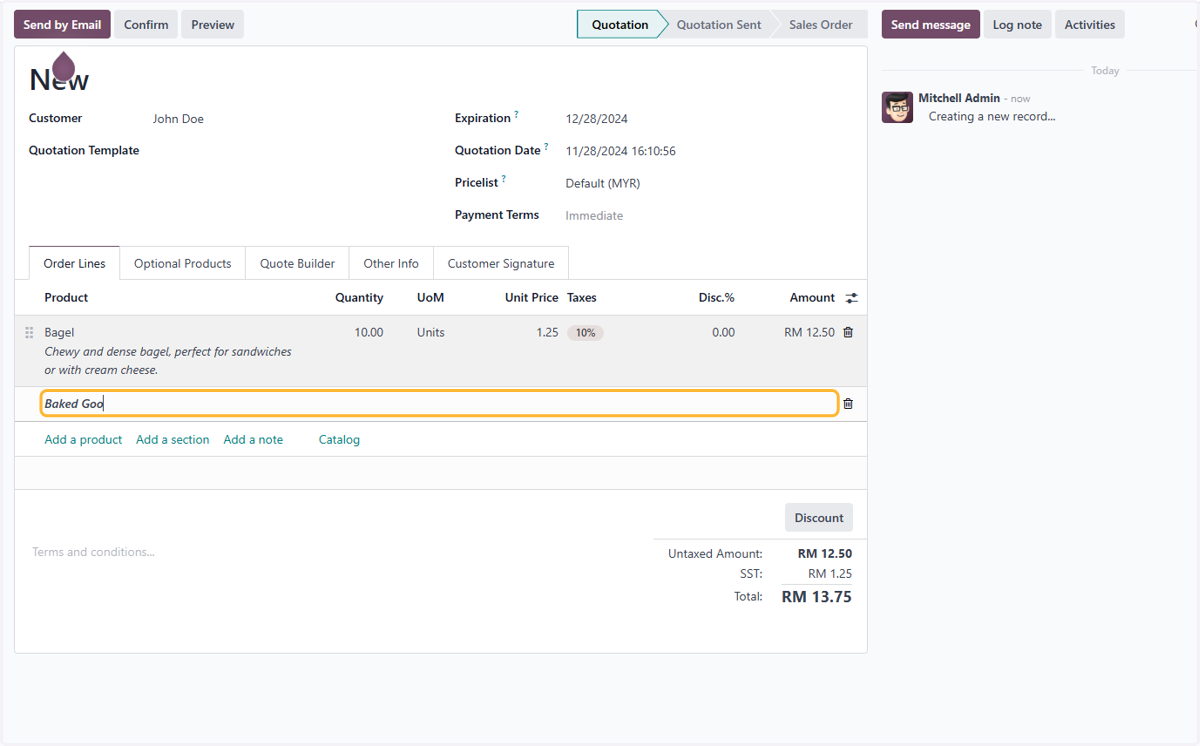1200x746 pixels.
Task: Grab the Bagel row drag handle
Action: pyautogui.click(x=29, y=332)
